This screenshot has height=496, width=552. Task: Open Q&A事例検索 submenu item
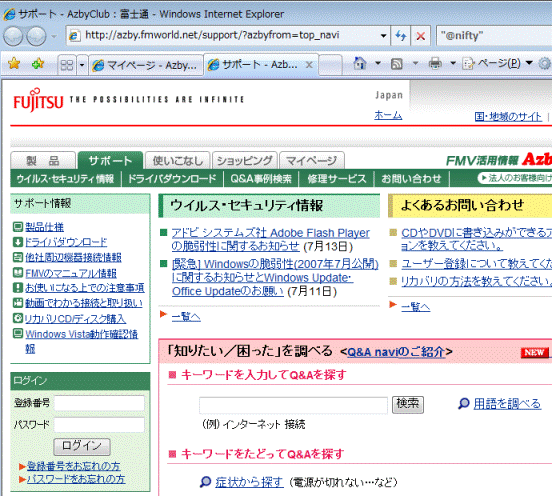(261, 179)
